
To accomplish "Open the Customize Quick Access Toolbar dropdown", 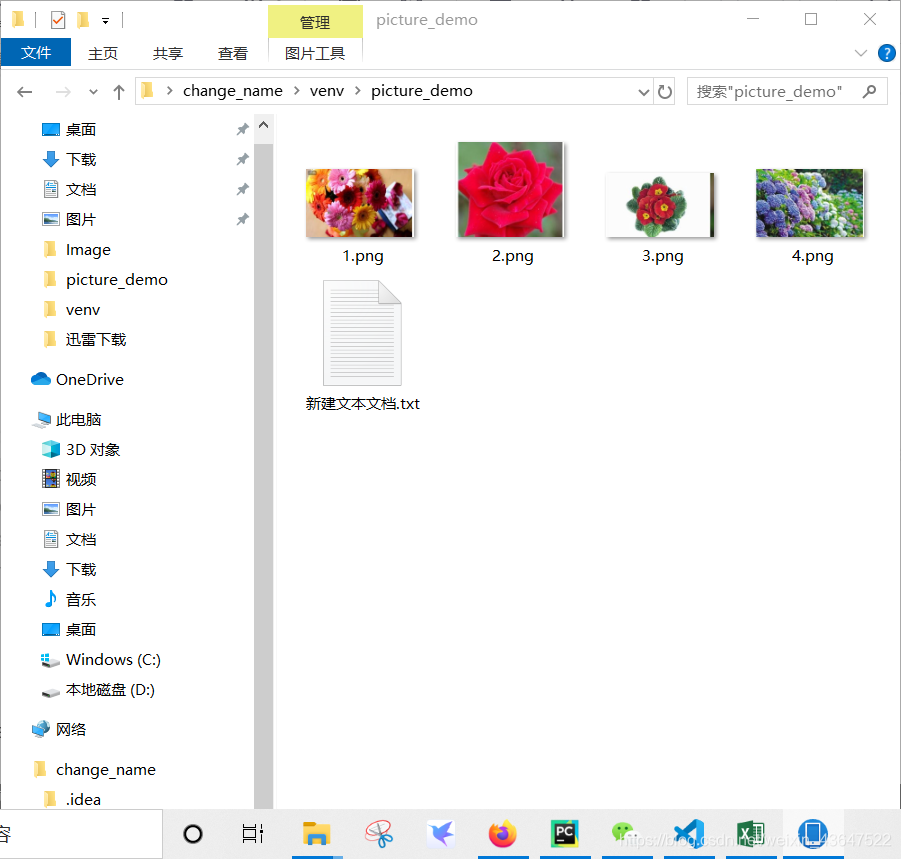I will coord(105,21).
